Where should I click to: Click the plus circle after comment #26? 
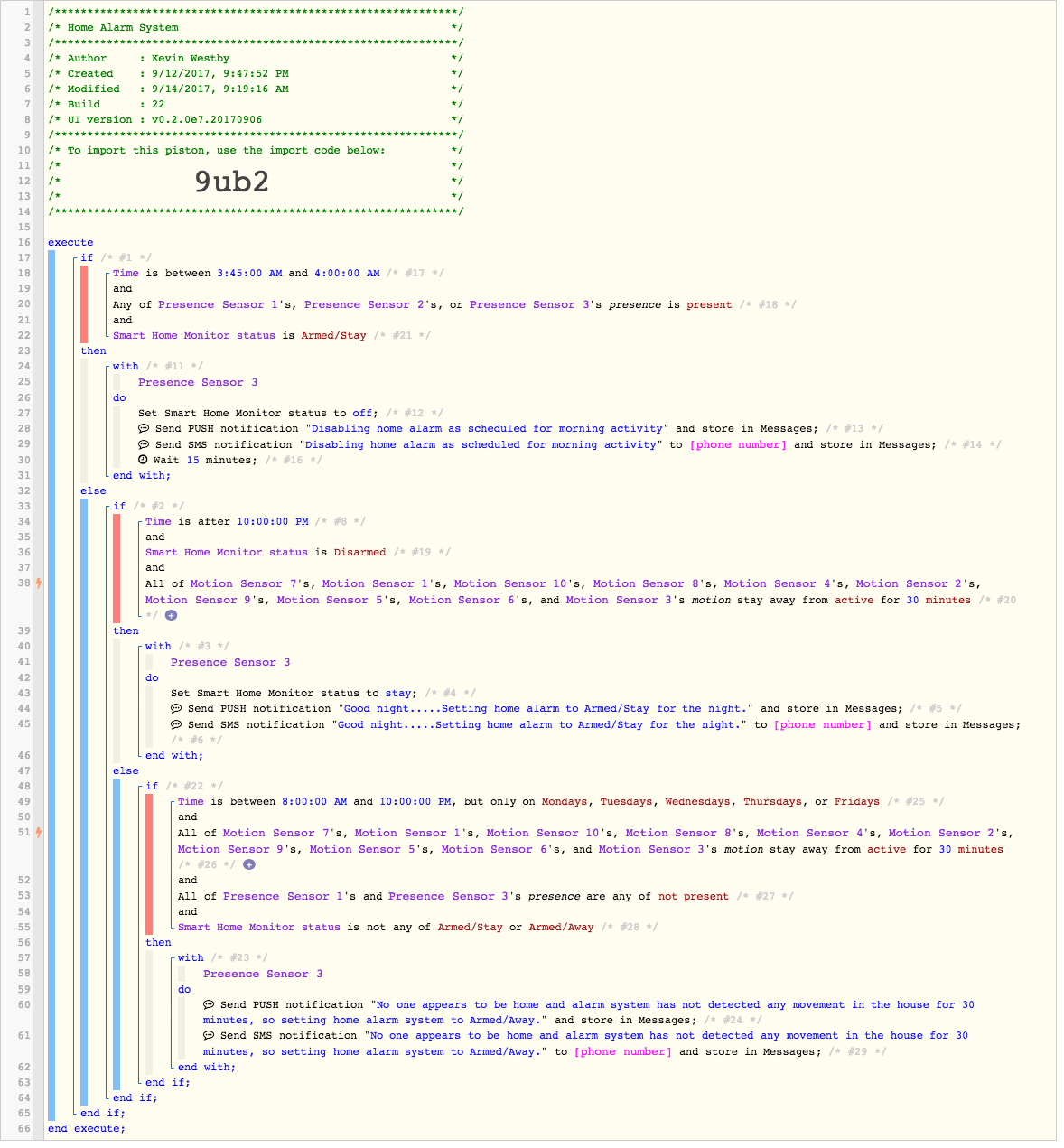tap(249, 864)
